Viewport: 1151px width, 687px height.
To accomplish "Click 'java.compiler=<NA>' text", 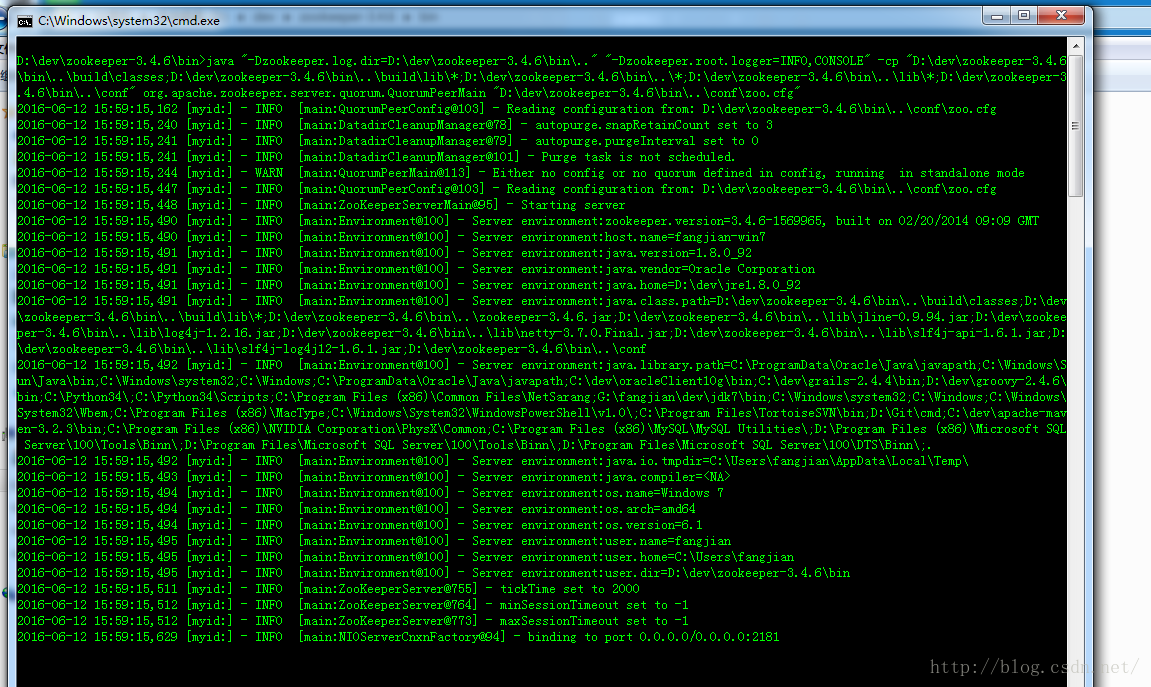I will [x=667, y=477].
